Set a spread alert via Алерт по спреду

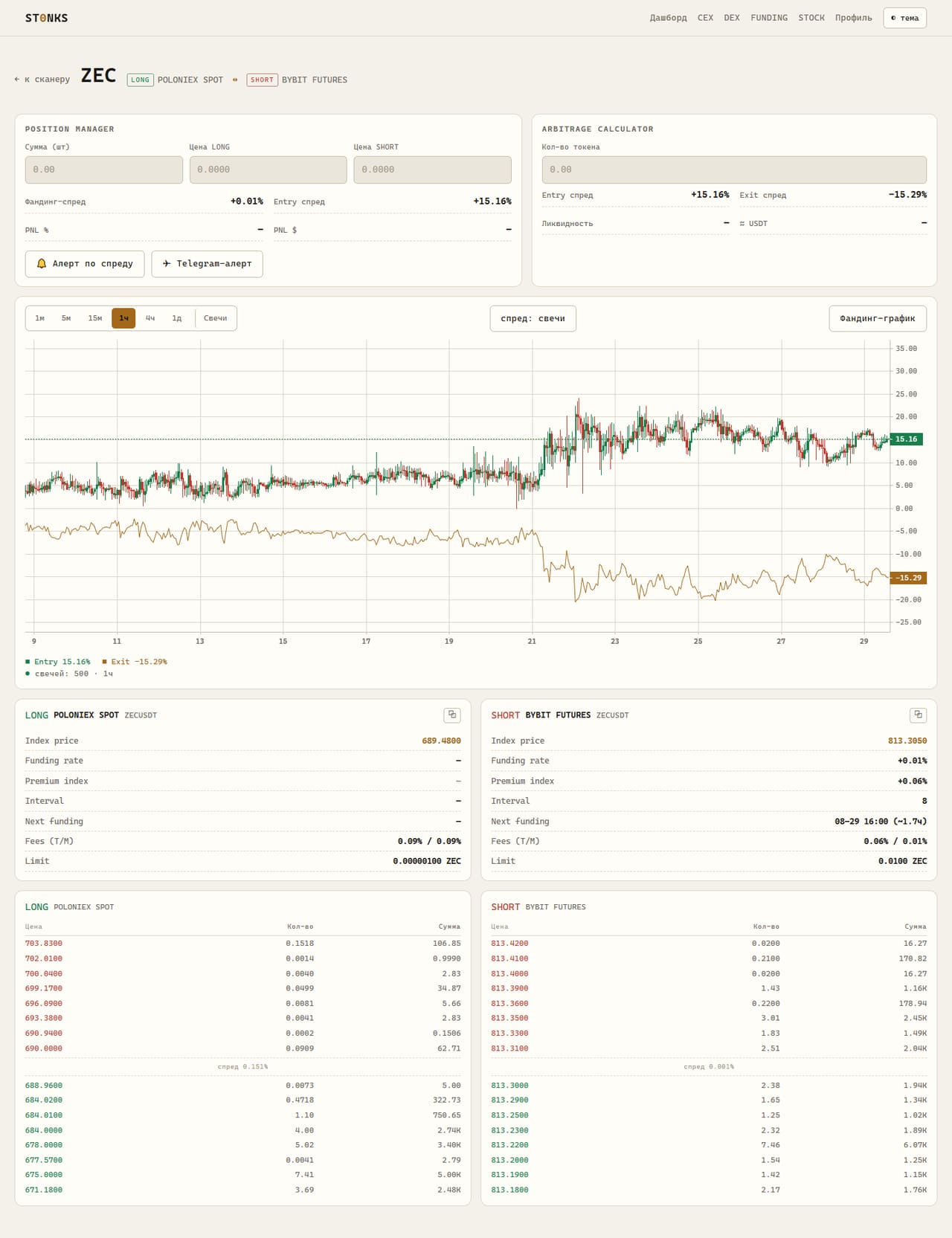click(85, 264)
